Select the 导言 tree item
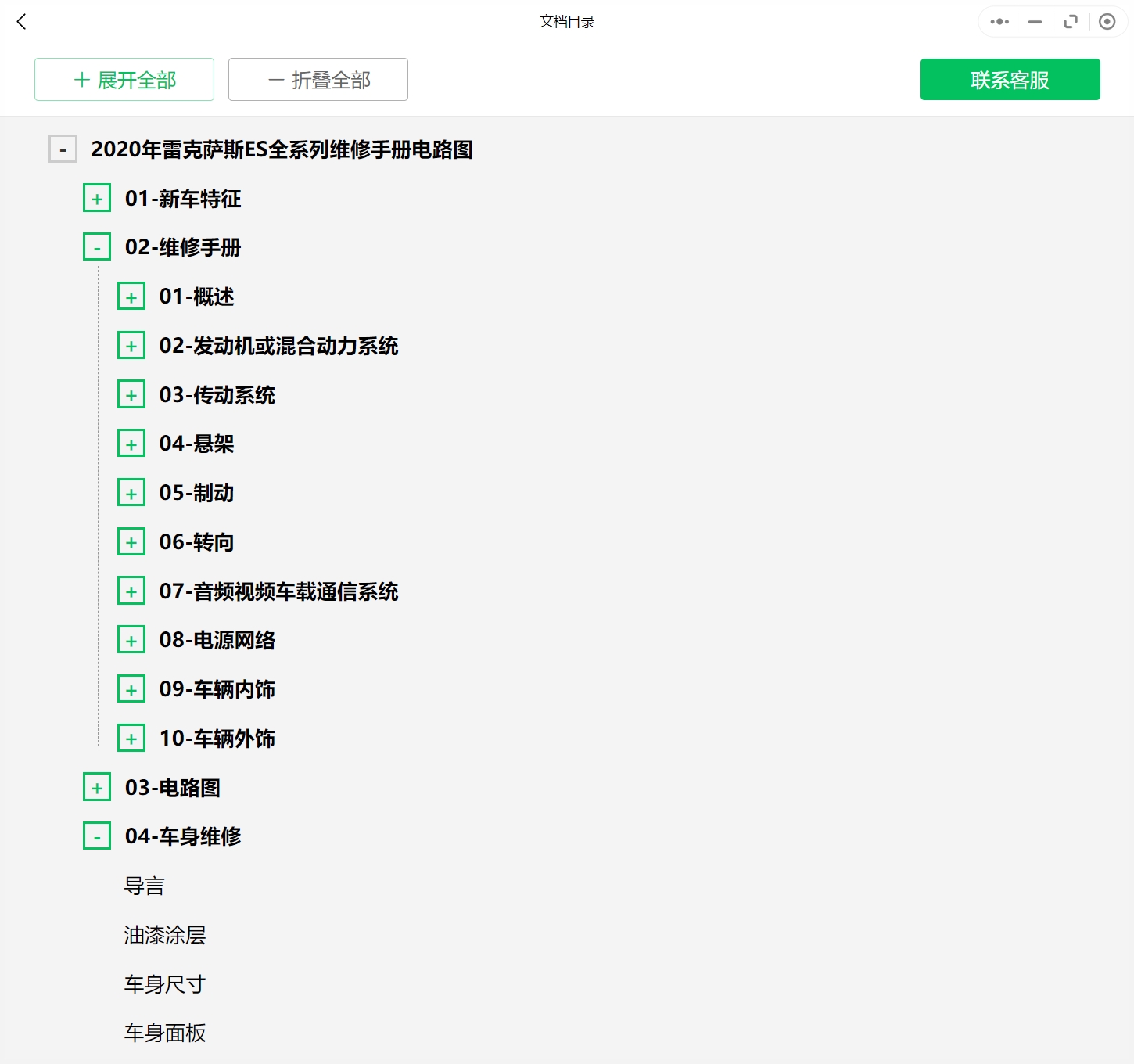Image resolution: width=1134 pixels, height=1064 pixels. 144,885
